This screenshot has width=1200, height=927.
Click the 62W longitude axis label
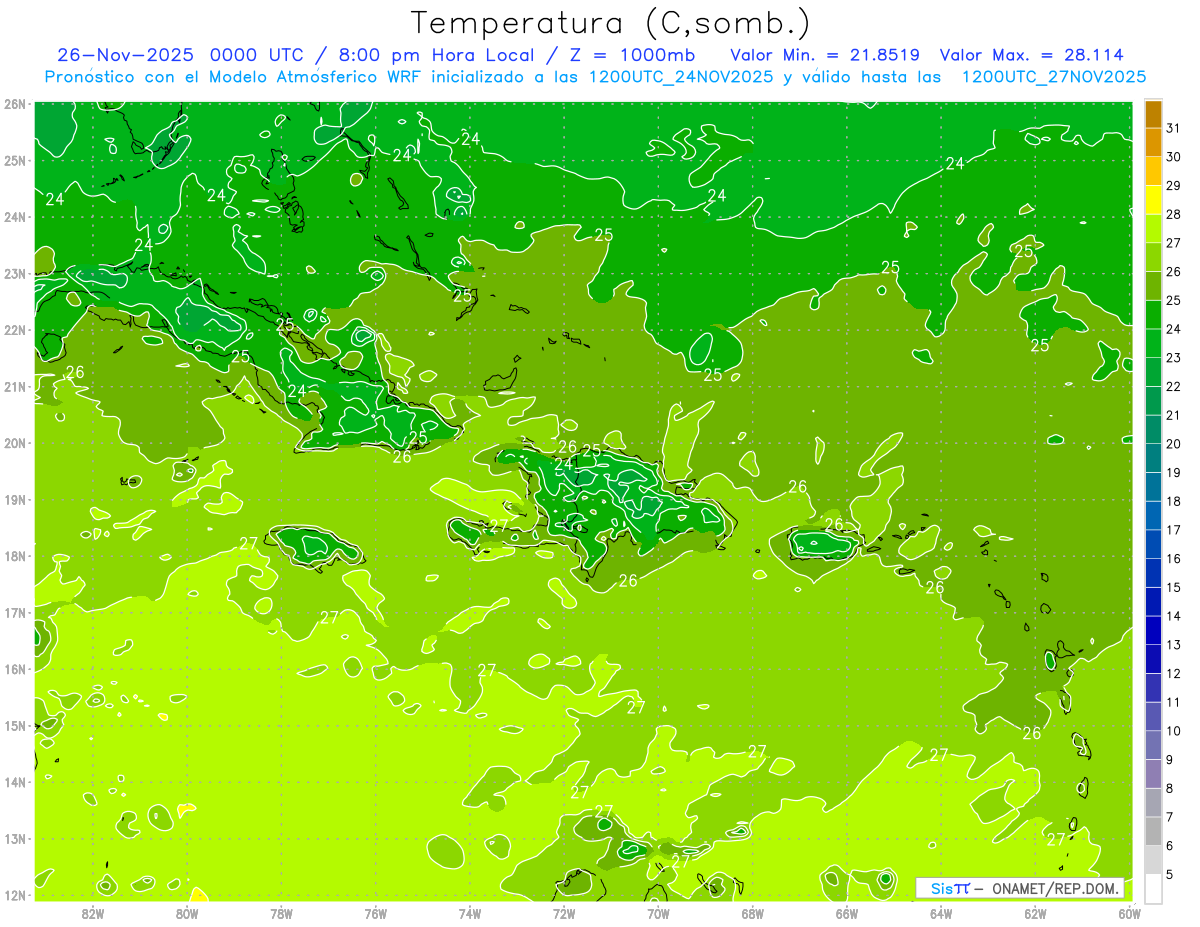(x=1035, y=913)
